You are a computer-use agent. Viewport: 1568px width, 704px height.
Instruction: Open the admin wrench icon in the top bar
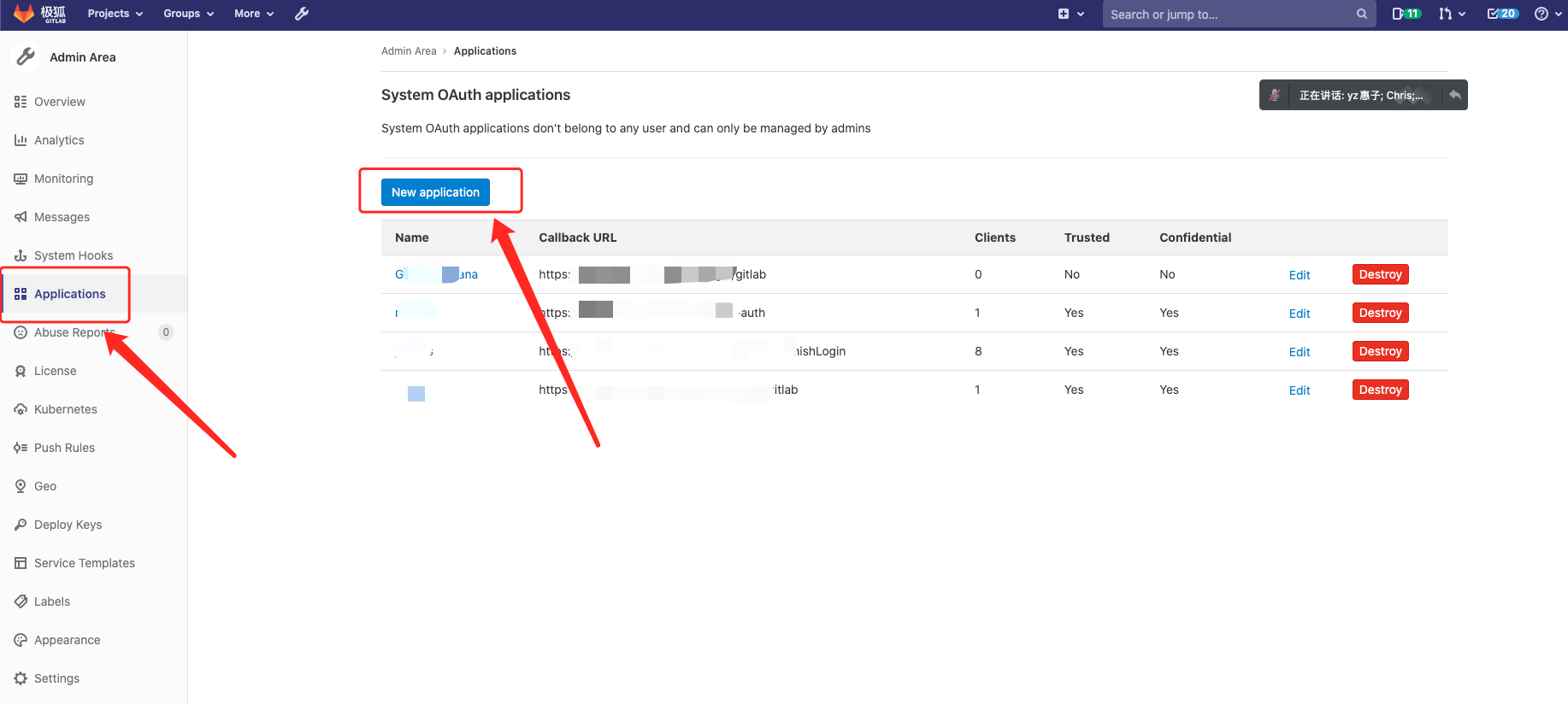point(302,14)
